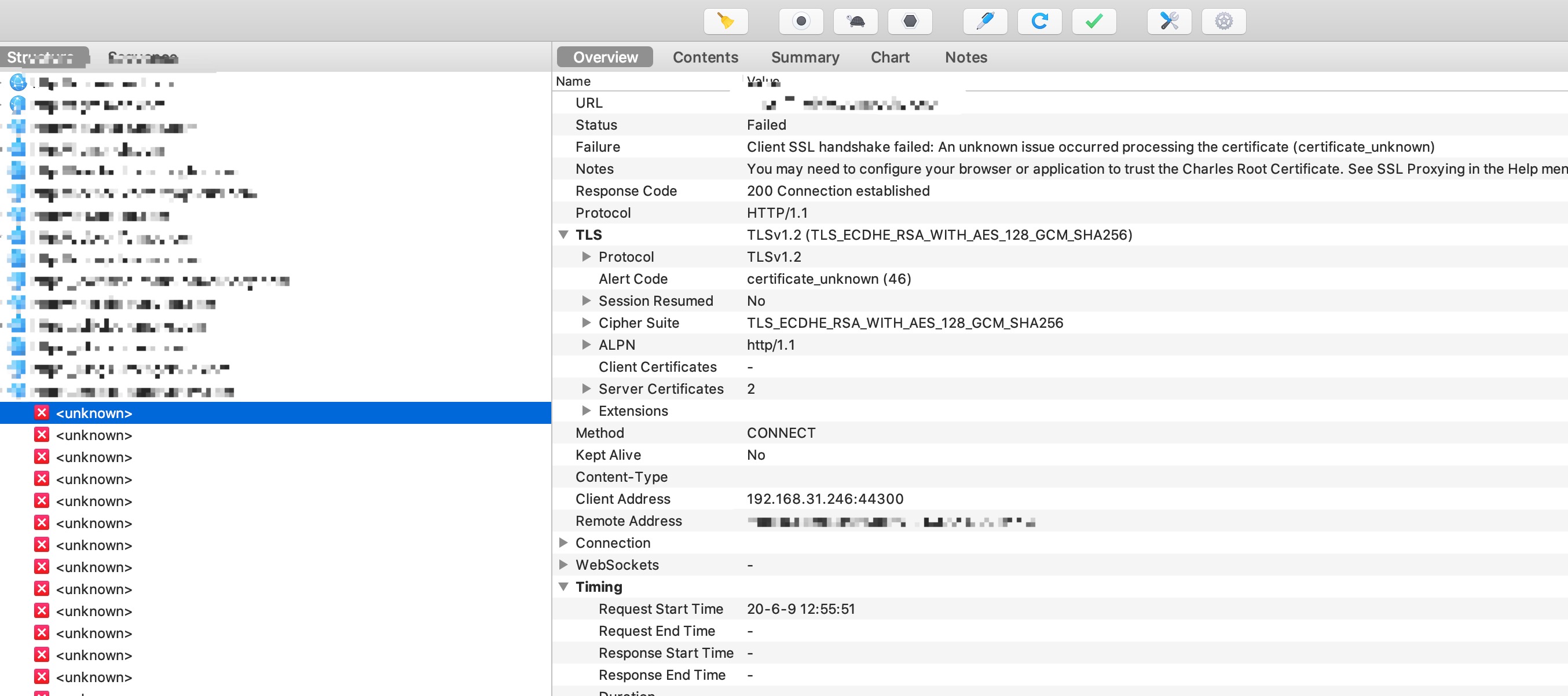
Task: Click the Sequence panel tab
Action: pyautogui.click(x=143, y=56)
